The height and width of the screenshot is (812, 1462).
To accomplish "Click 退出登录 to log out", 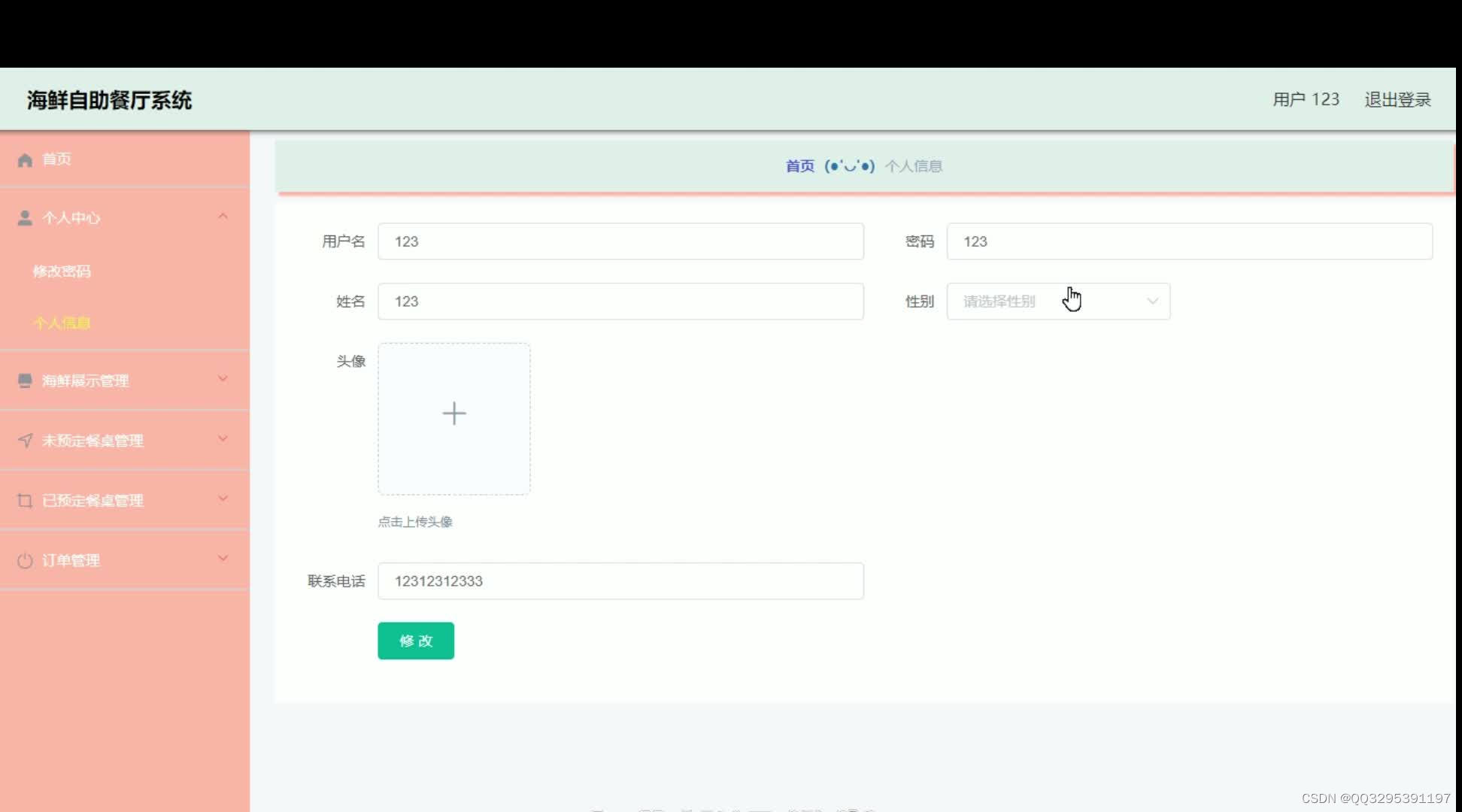I will (1397, 99).
